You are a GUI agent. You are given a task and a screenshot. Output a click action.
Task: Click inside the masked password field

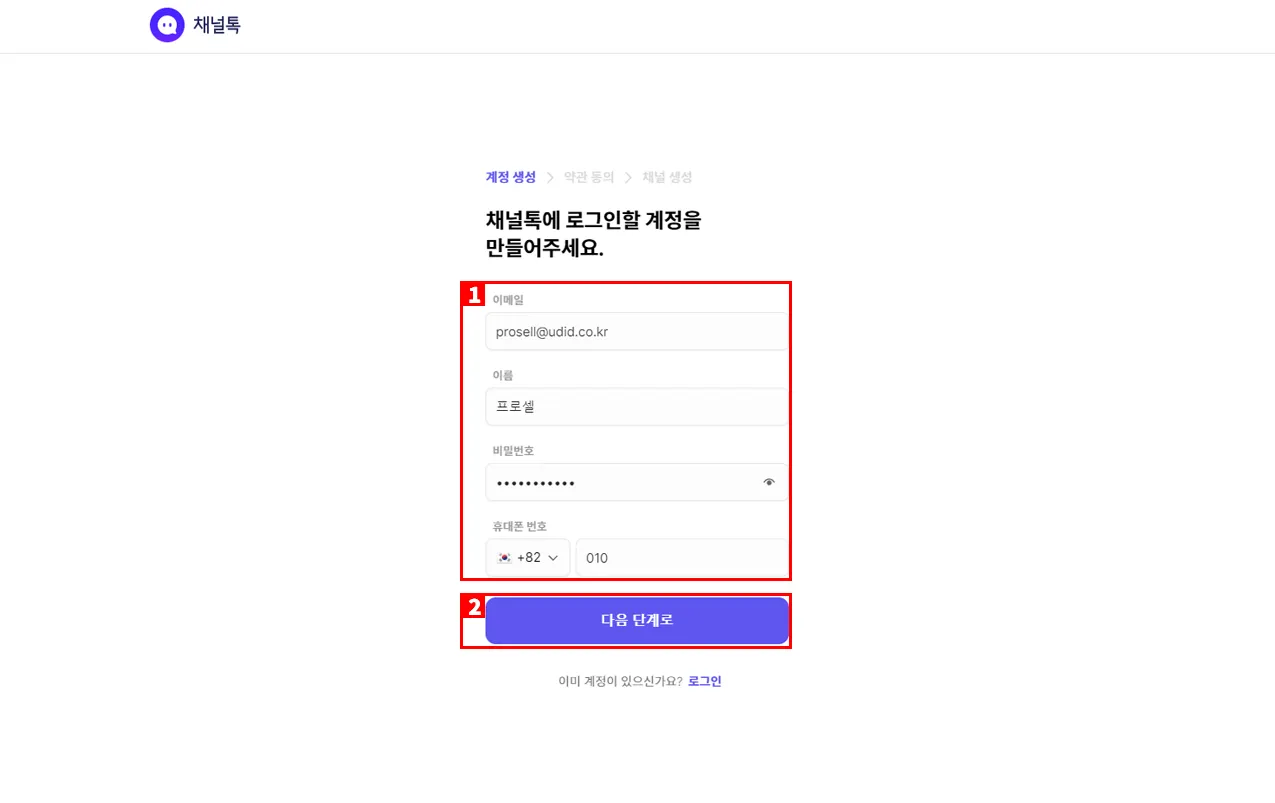click(x=620, y=482)
